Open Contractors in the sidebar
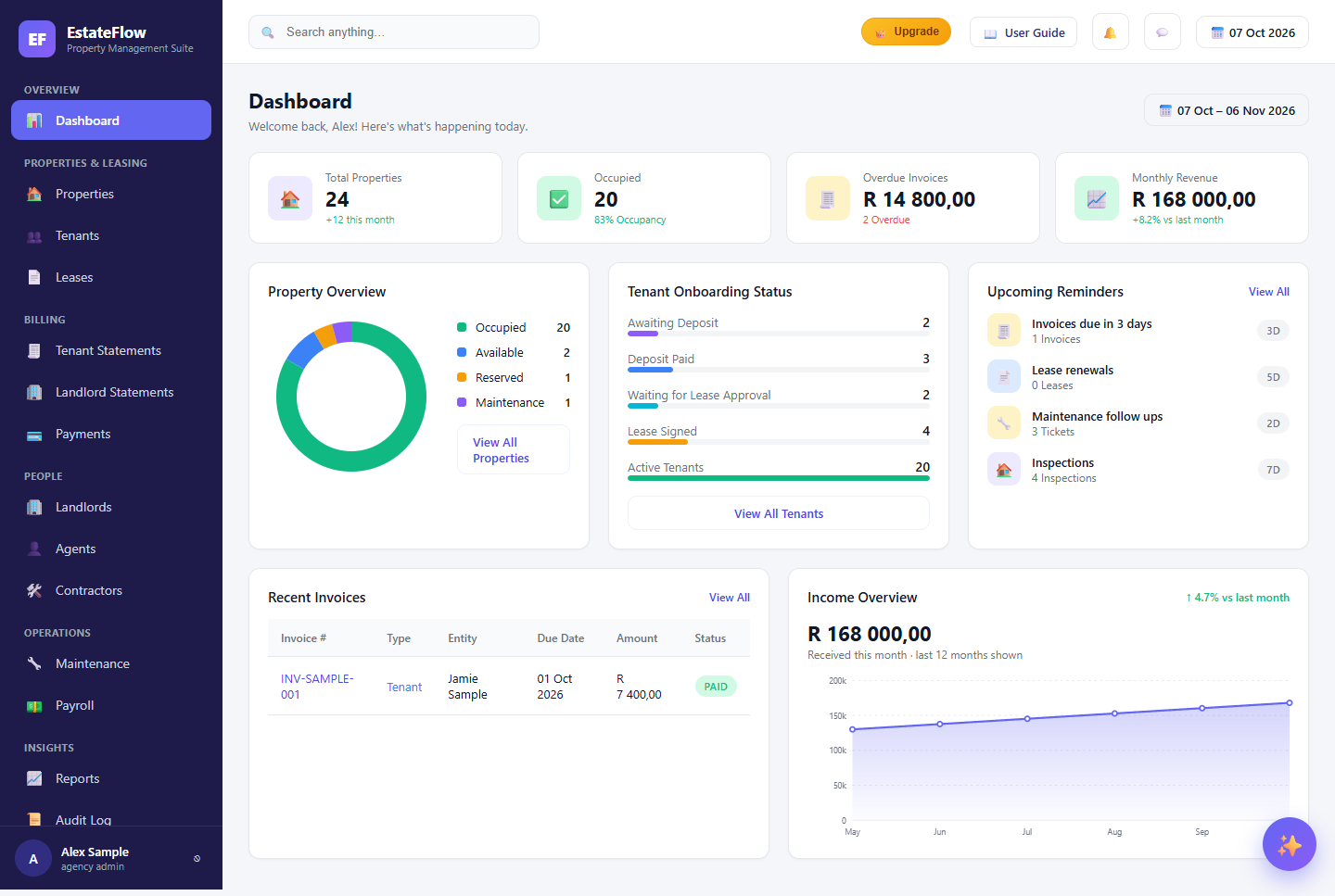 click(x=111, y=590)
